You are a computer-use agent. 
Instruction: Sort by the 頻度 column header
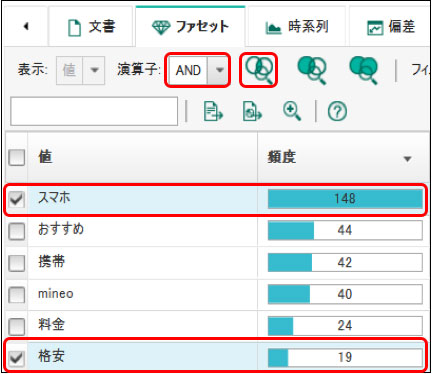pyautogui.click(x=343, y=157)
